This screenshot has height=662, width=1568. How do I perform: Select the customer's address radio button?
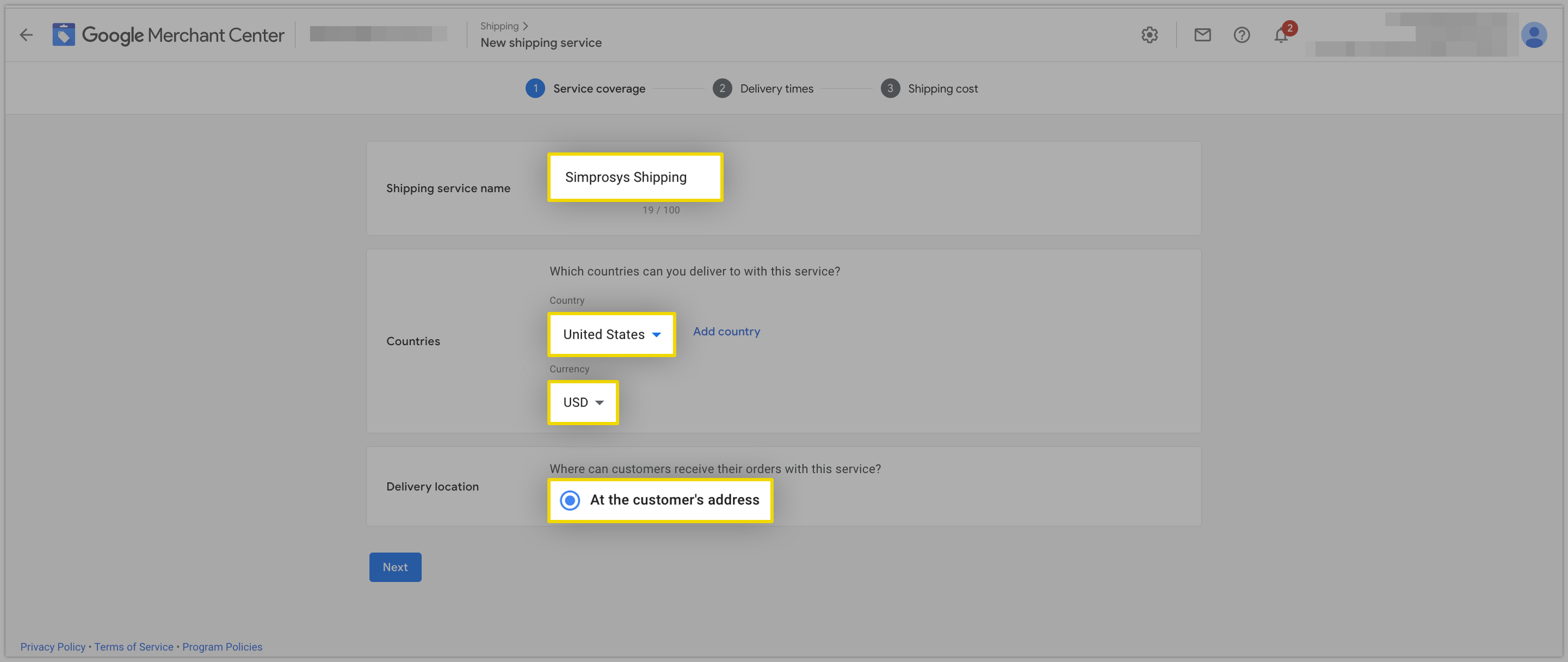pyautogui.click(x=570, y=501)
